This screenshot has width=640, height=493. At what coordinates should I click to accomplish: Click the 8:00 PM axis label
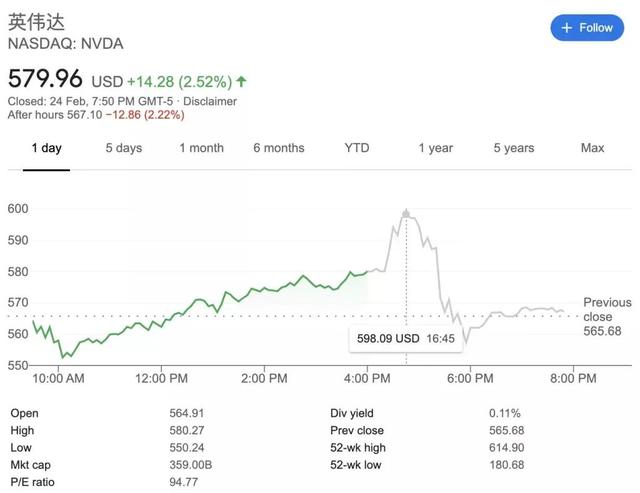click(x=573, y=378)
